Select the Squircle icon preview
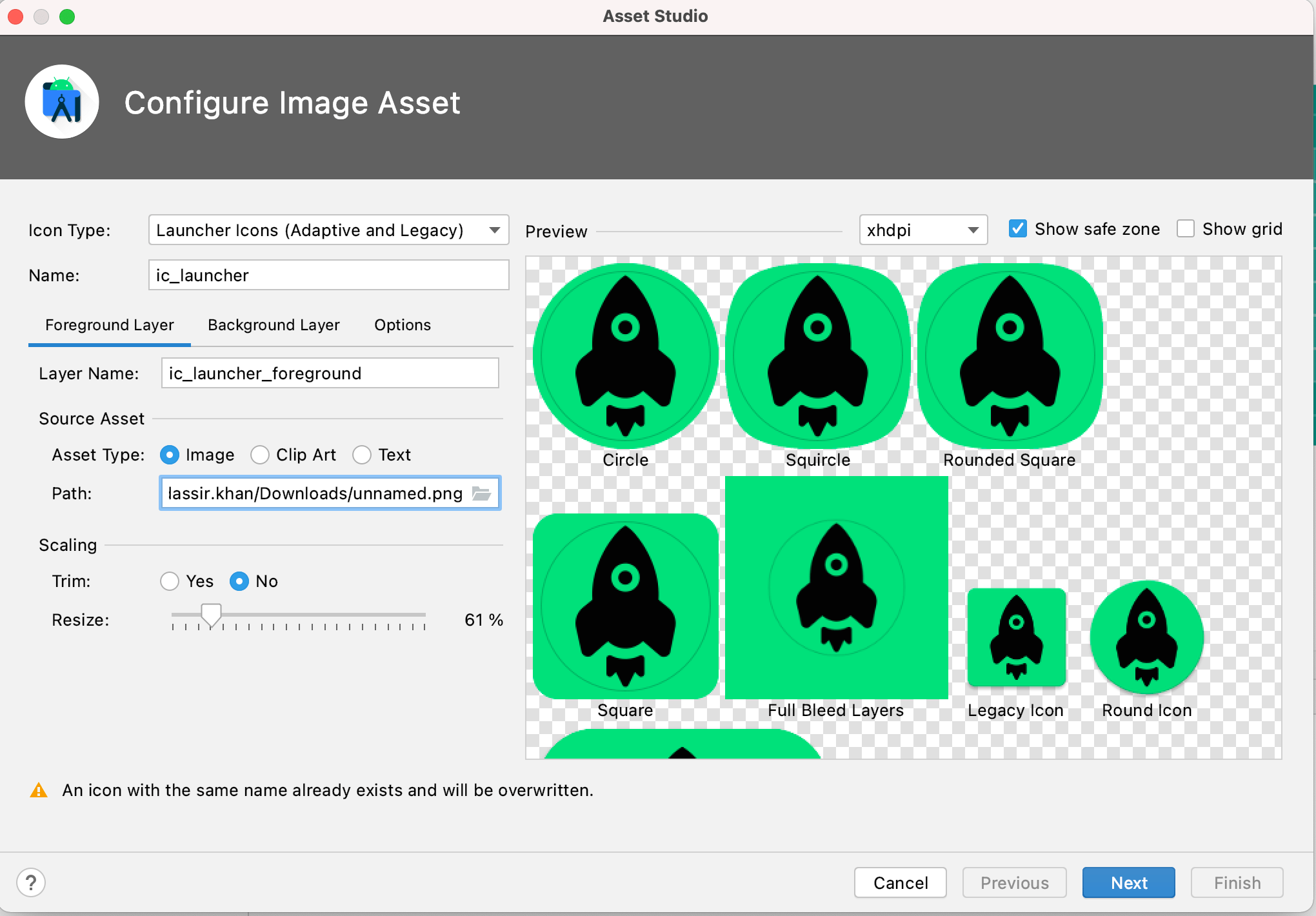The height and width of the screenshot is (916, 1316). click(x=817, y=355)
